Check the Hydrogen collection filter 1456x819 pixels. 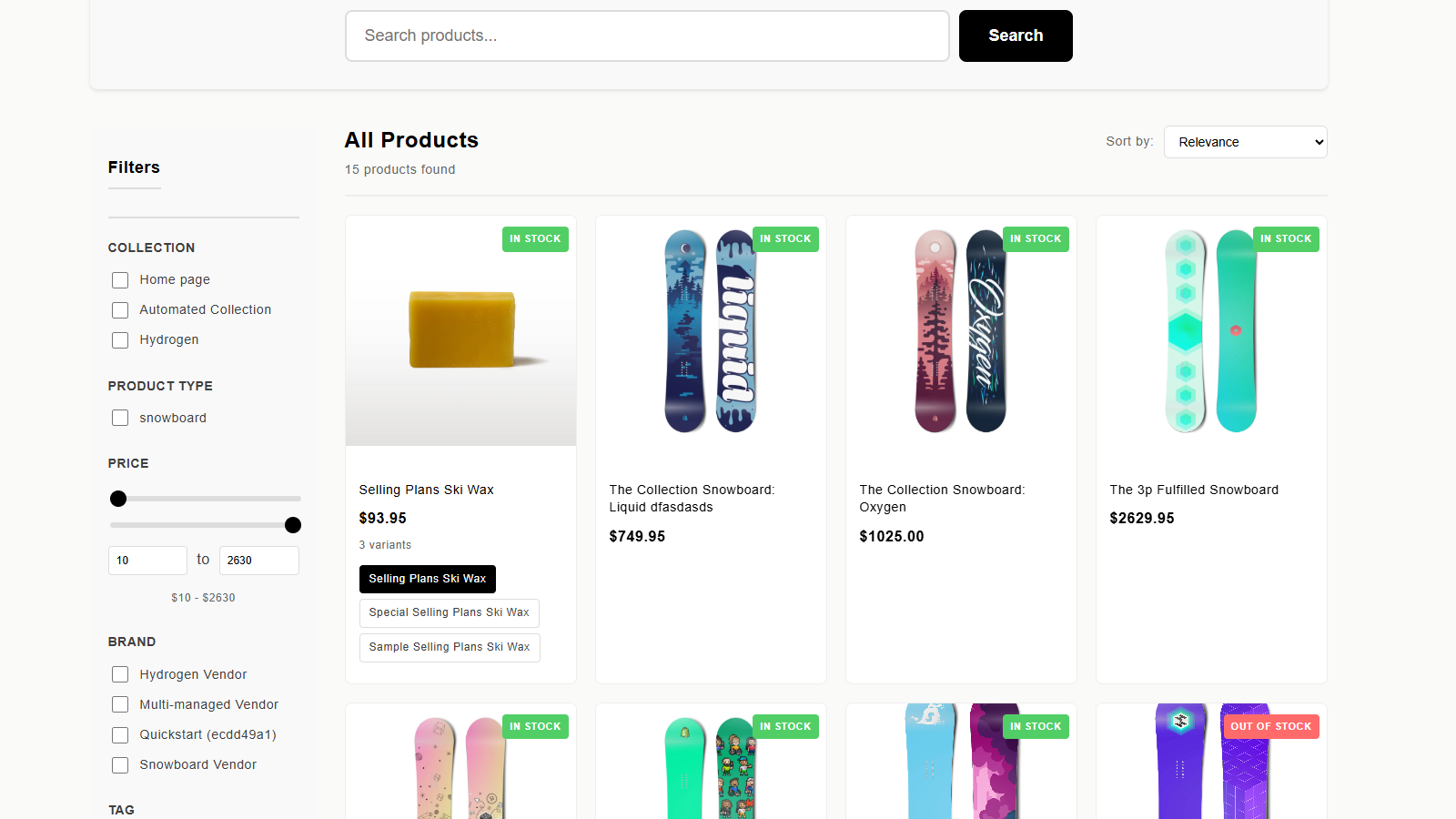click(119, 339)
